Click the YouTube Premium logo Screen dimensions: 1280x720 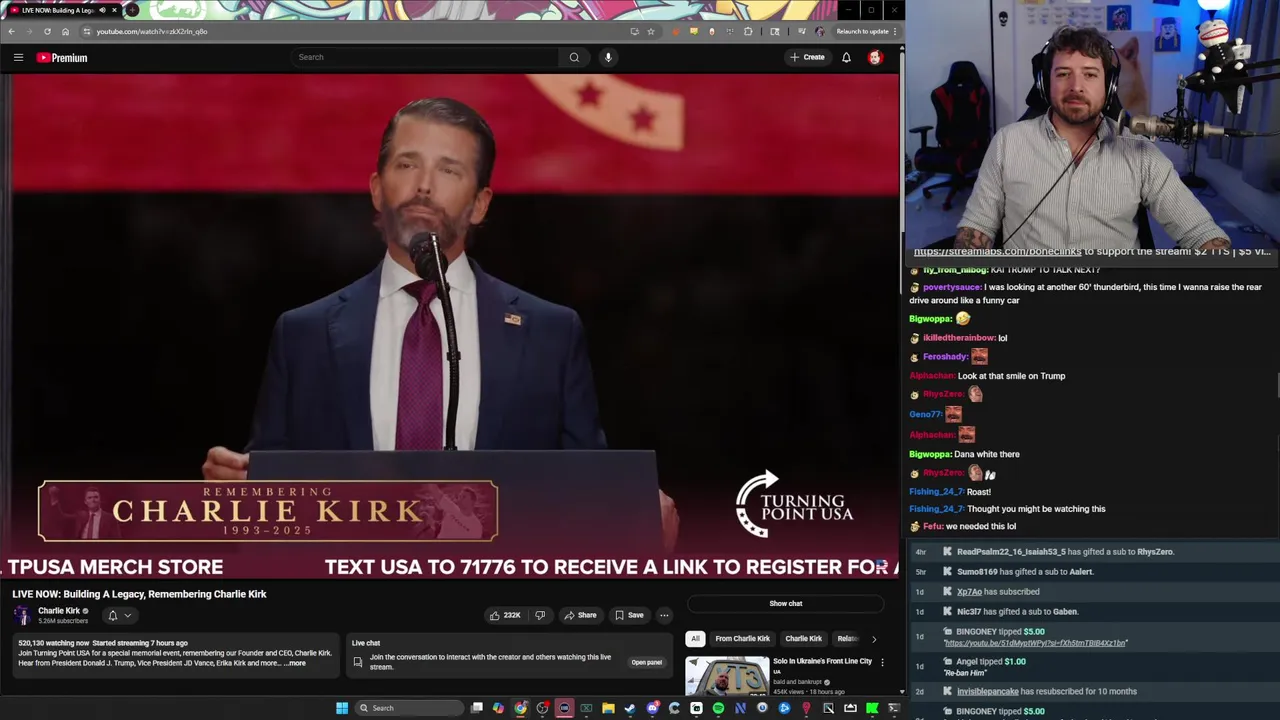point(62,57)
